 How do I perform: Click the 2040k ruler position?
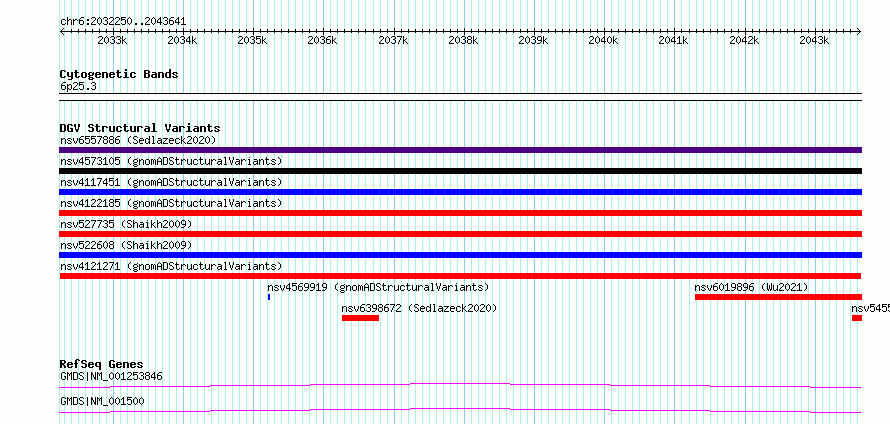pos(604,40)
